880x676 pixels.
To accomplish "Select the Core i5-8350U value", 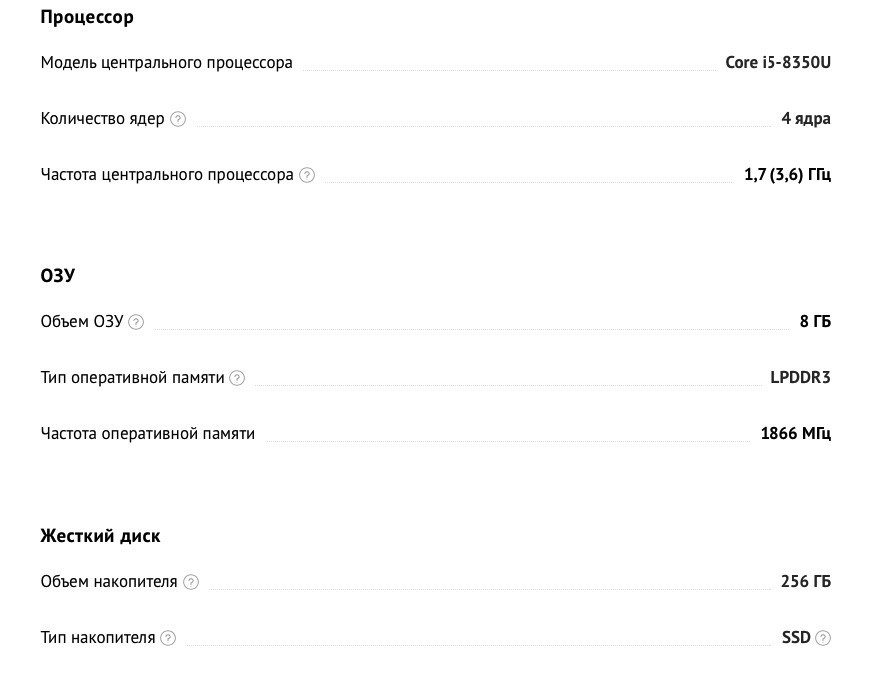I will click(x=778, y=62).
